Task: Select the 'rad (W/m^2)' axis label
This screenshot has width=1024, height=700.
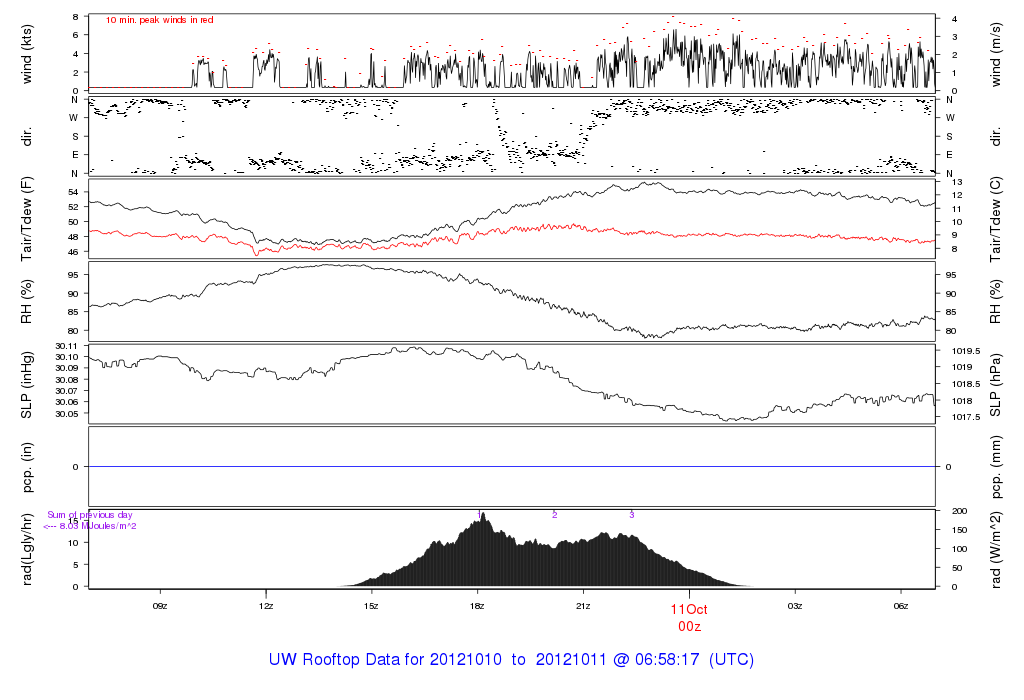Action: (x=995, y=550)
